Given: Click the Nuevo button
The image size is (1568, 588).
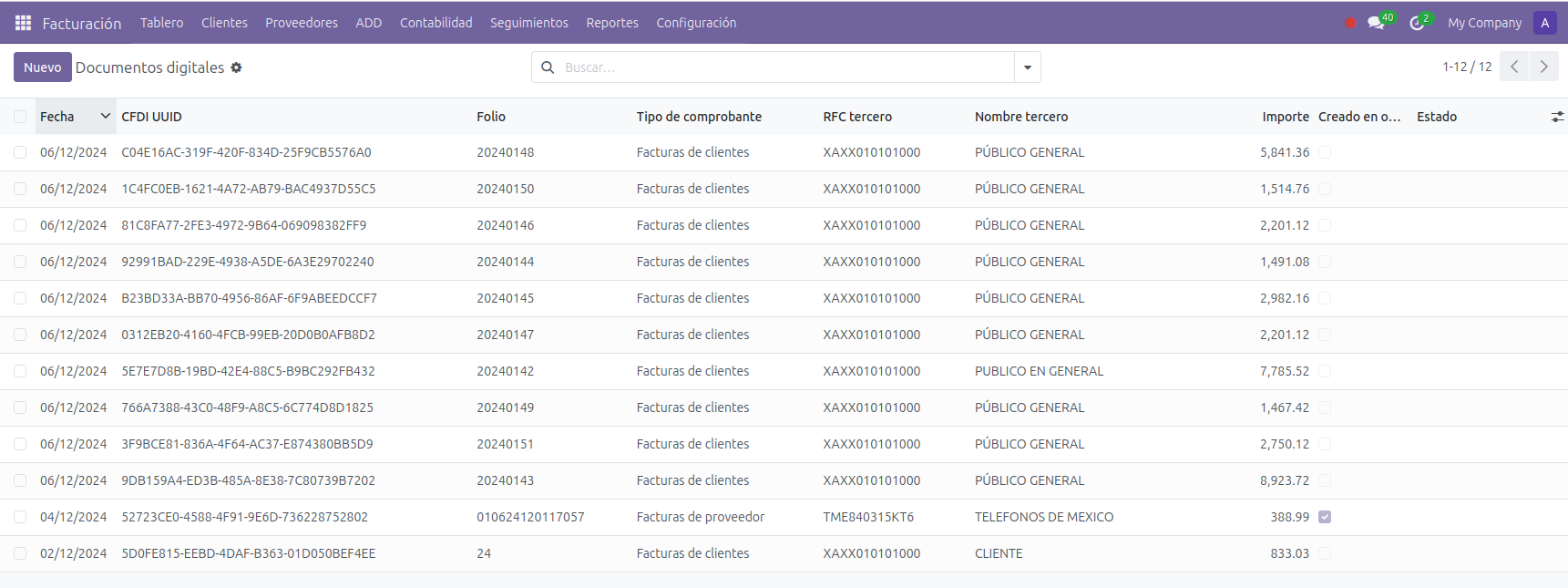Looking at the screenshot, I should pyautogui.click(x=42, y=67).
